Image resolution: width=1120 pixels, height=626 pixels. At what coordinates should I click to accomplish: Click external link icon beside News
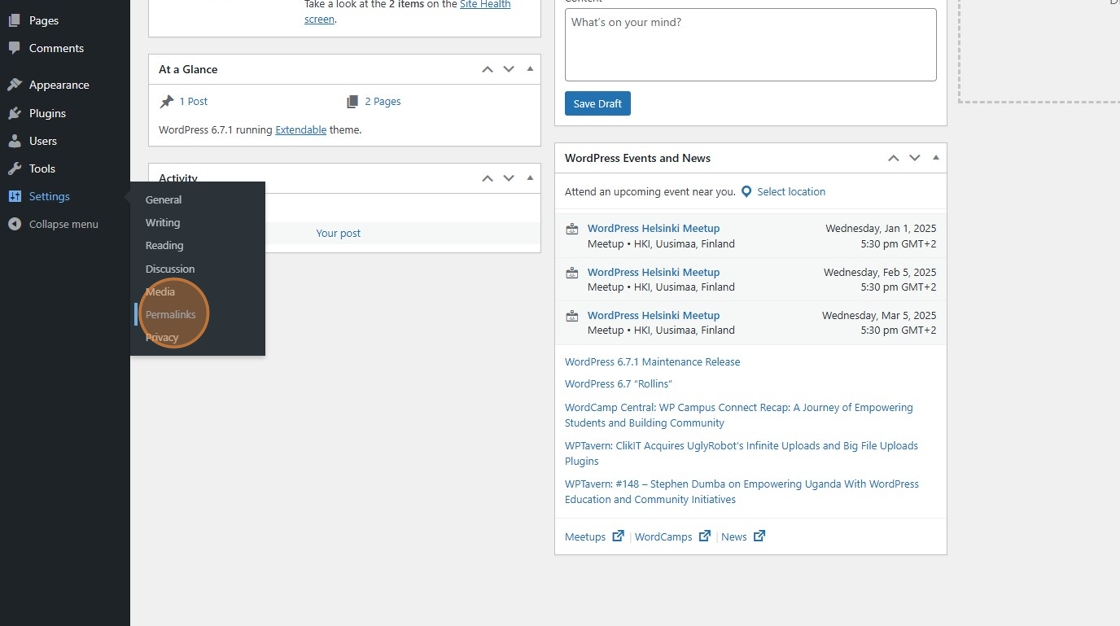click(759, 536)
